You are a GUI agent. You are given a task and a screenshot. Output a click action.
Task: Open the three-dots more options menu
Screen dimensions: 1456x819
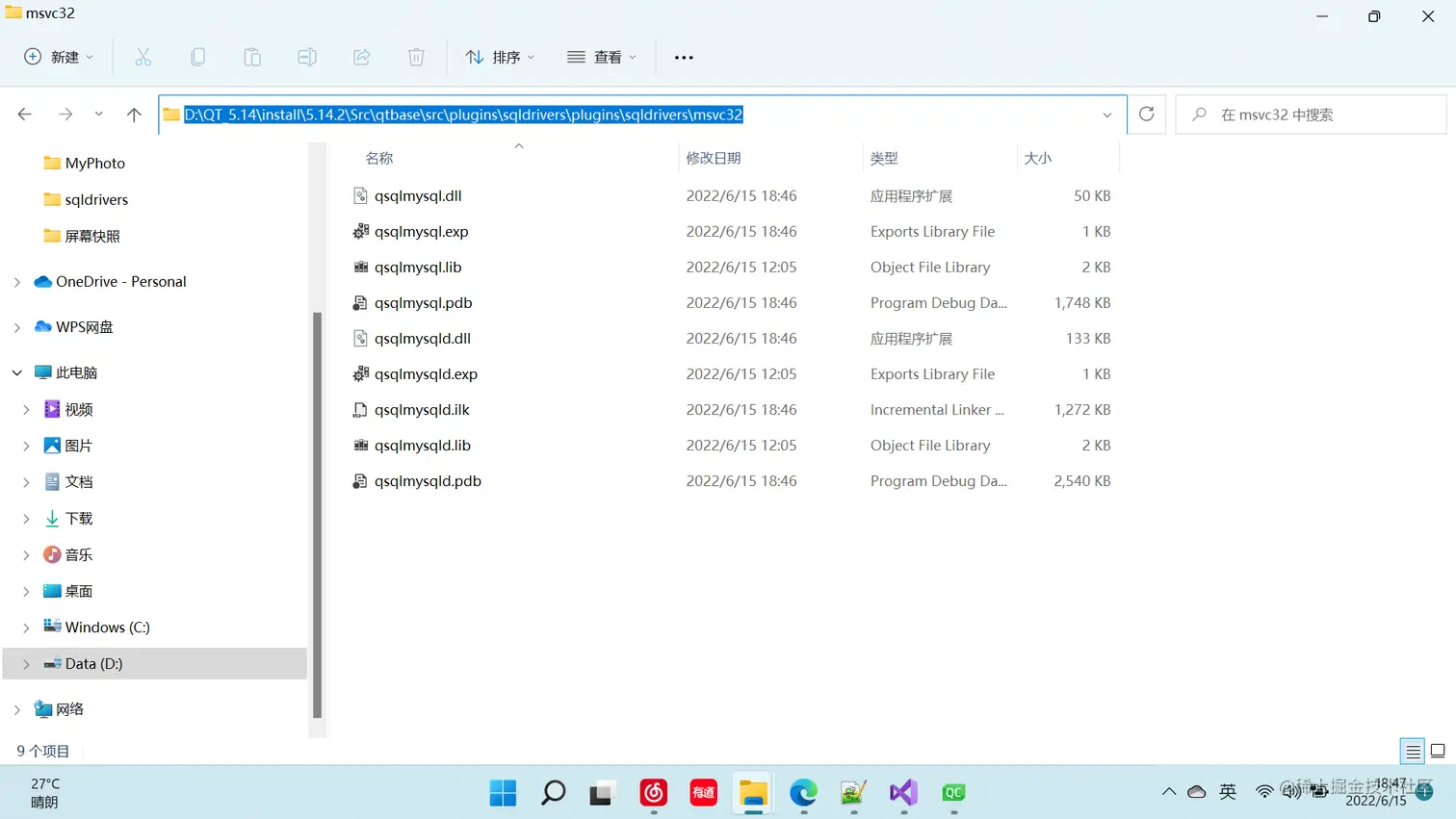[684, 57]
